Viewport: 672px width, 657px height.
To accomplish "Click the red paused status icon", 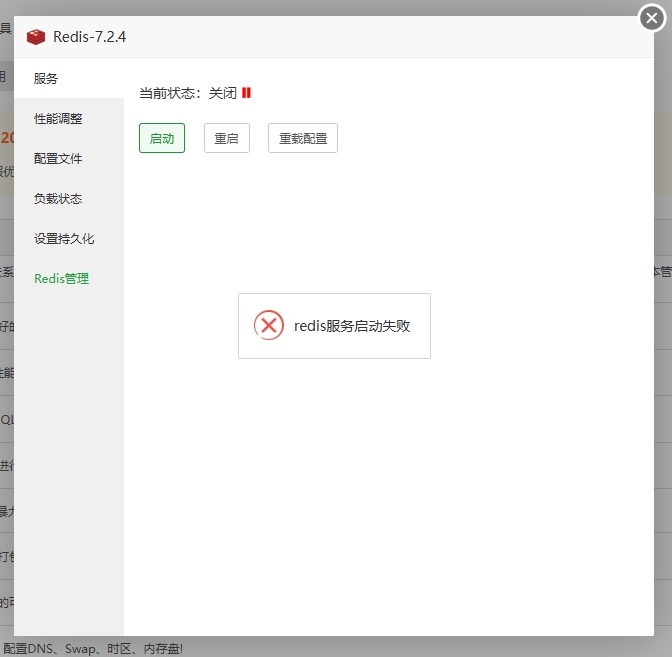I will tap(246, 93).
